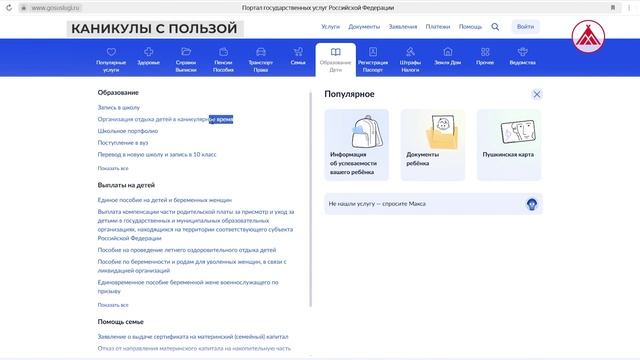Open the Документы menu item

point(364,27)
